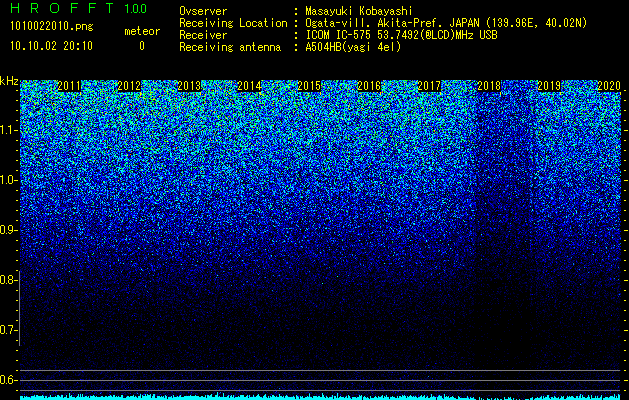This screenshot has width=629, height=400.
Task: Click the 2011 time marker
Action: [x=69, y=86]
